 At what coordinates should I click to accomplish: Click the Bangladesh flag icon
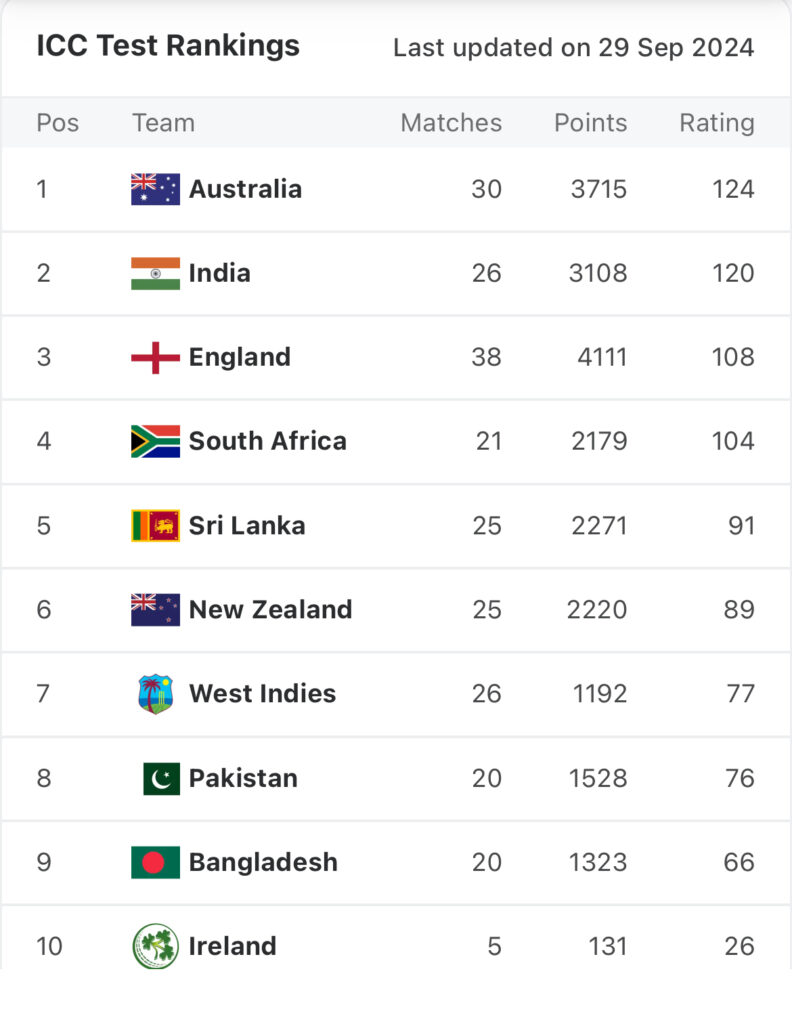[x=155, y=863]
